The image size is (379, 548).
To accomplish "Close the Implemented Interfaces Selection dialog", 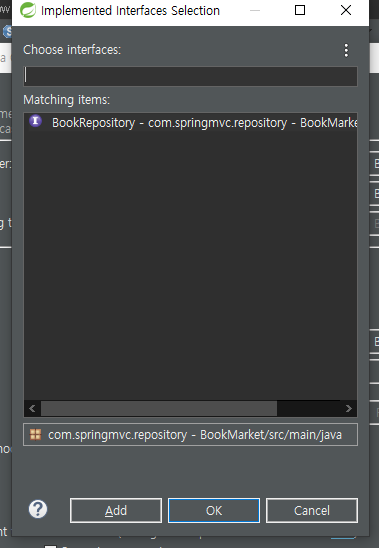I will coord(346,10).
